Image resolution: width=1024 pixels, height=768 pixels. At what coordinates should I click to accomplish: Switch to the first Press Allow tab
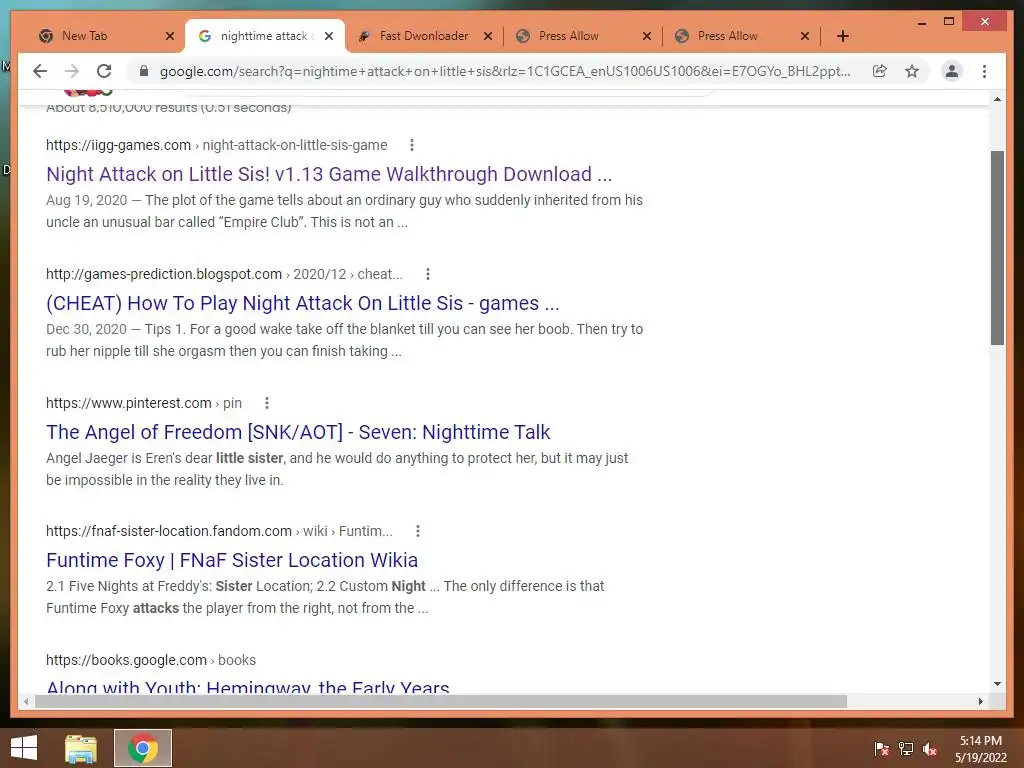click(583, 36)
